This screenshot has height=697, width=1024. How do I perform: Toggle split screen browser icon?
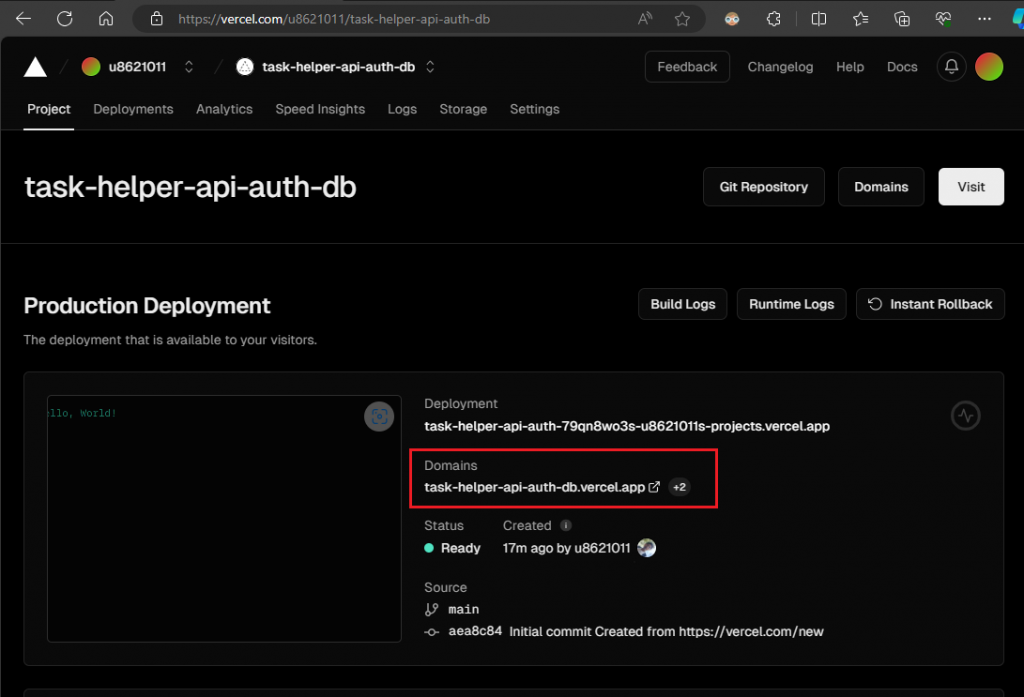pyautogui.click(x=818, y=19)
